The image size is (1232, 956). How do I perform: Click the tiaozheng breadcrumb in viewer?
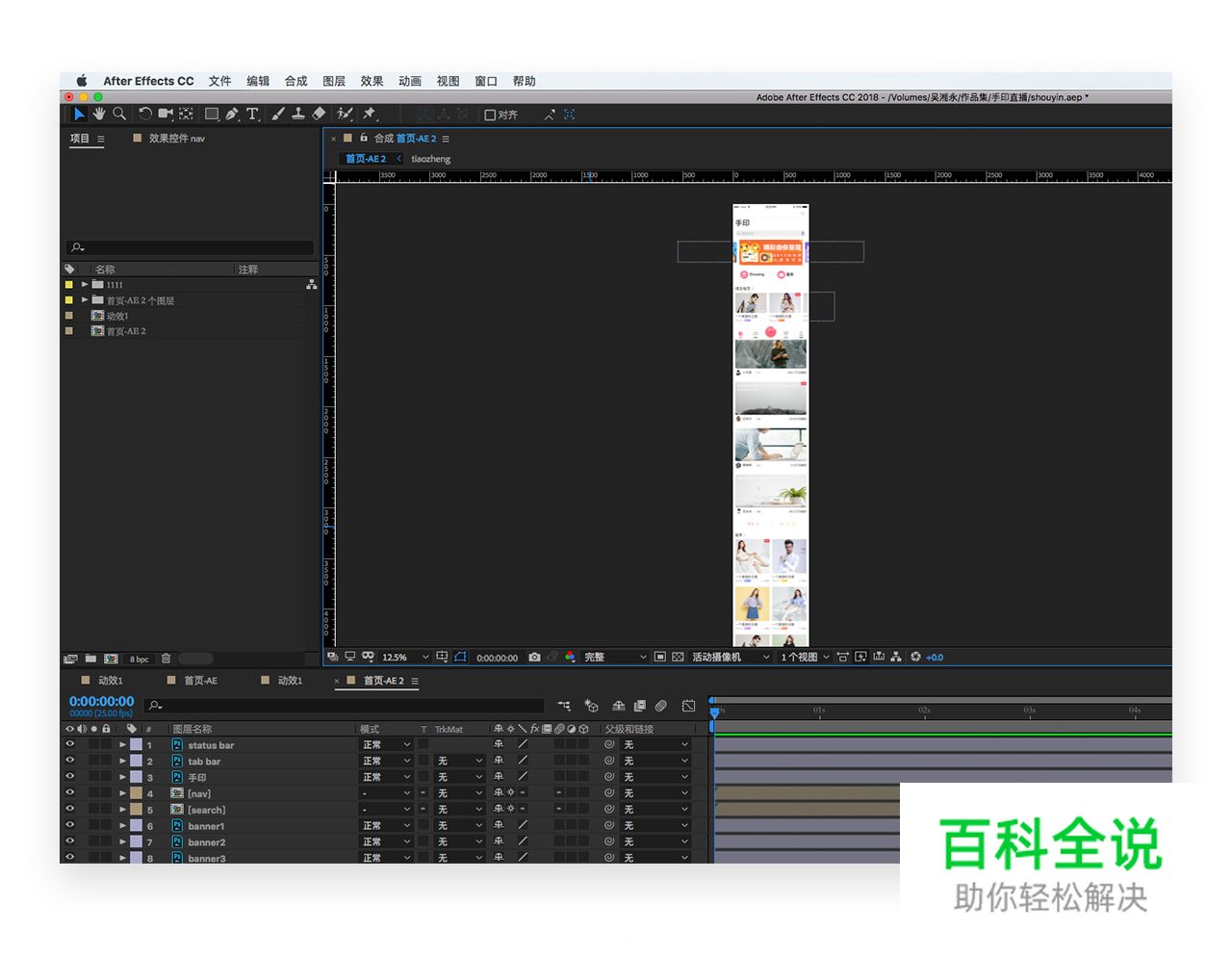[x=430, y=159]
